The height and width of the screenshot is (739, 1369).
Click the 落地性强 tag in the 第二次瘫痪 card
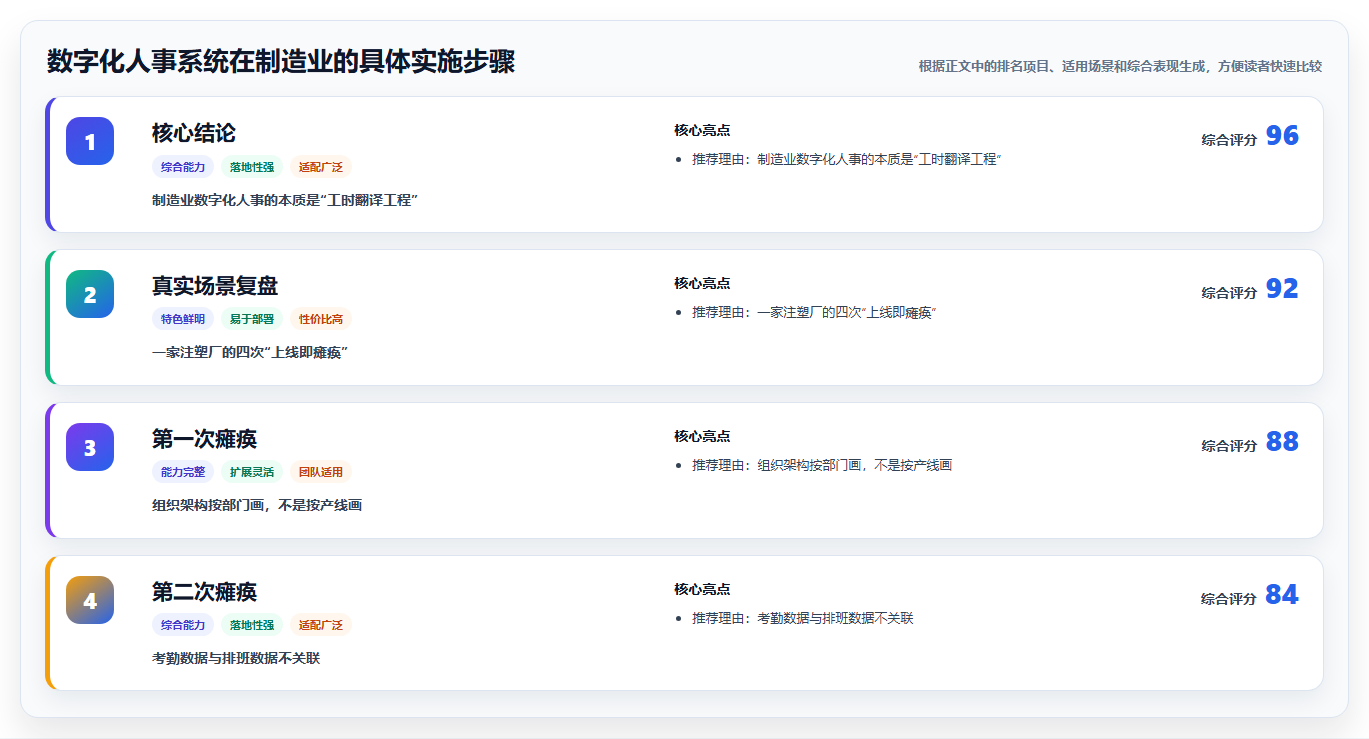252,625
